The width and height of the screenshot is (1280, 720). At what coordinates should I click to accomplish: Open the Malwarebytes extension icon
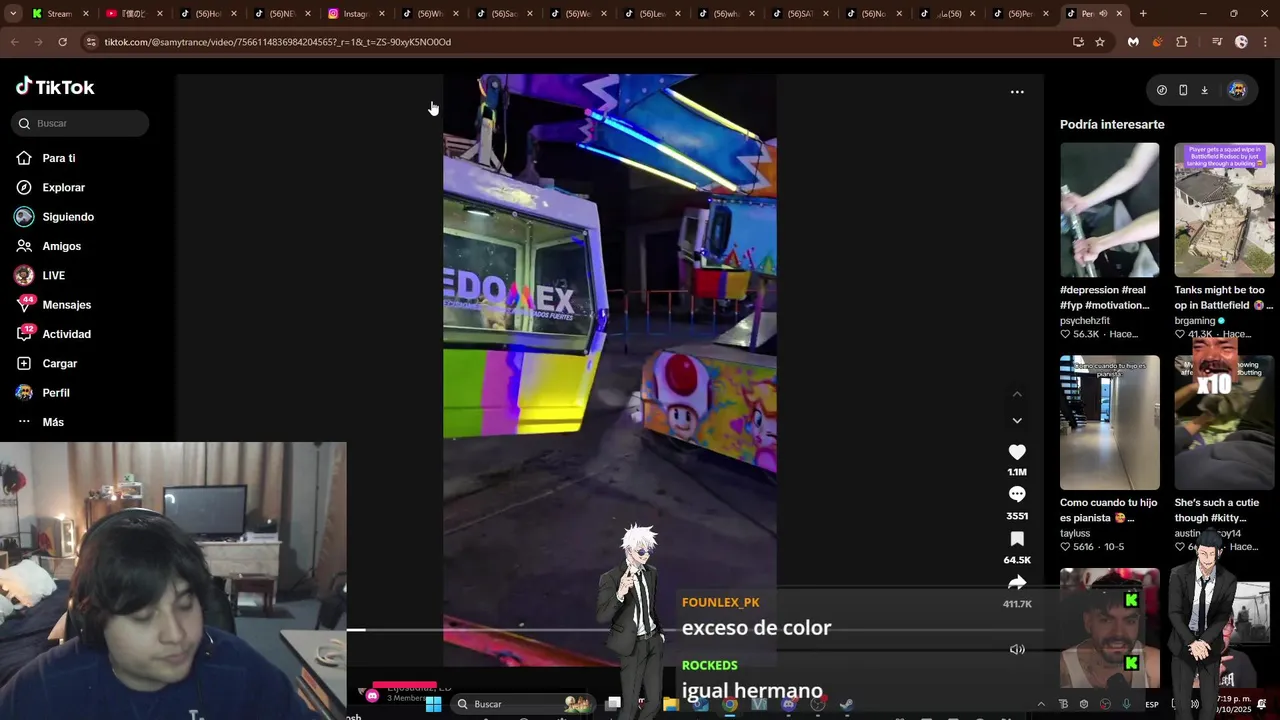click(1133, 42)
